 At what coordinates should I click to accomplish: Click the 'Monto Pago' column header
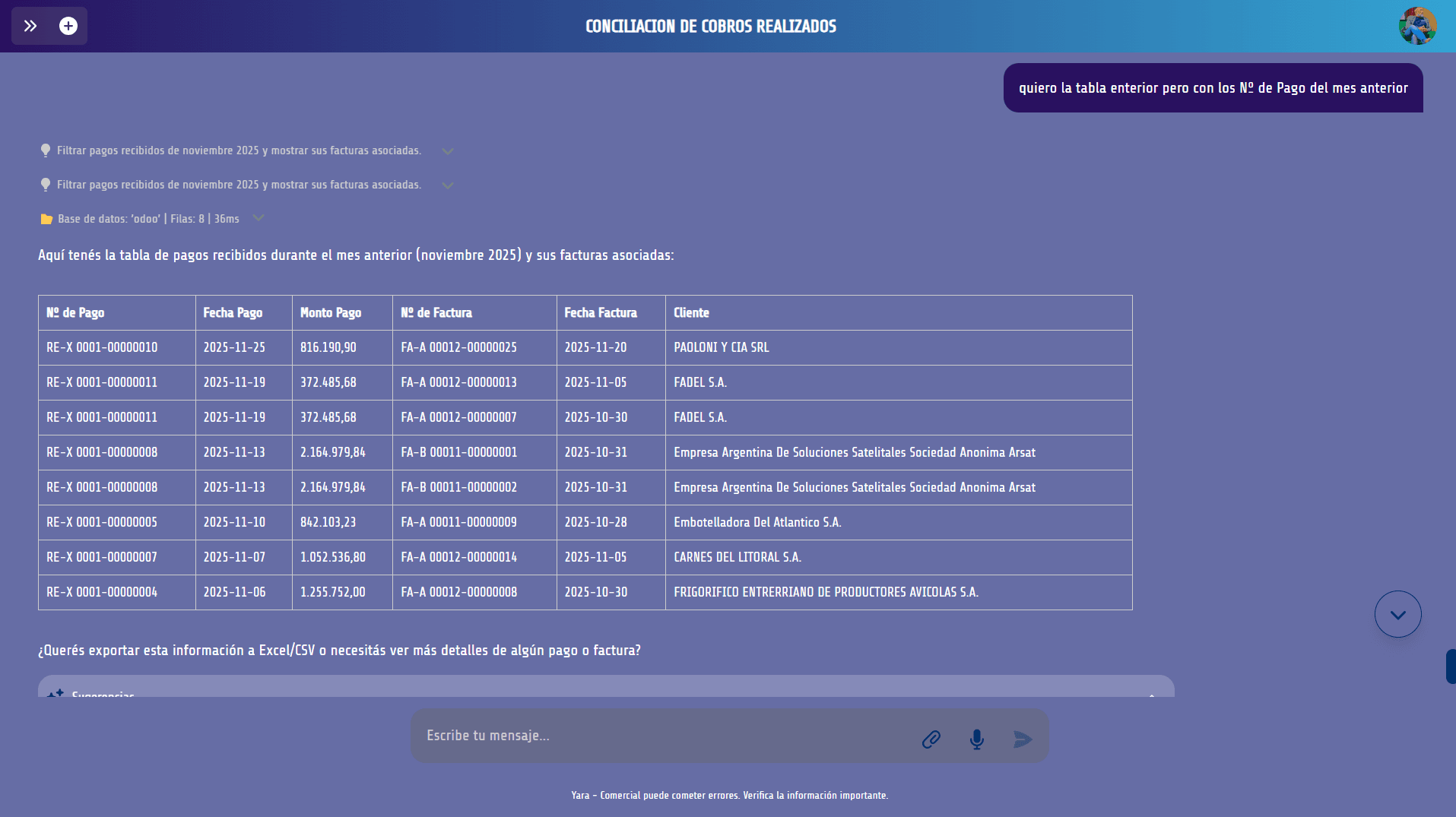tap(342, 313)
